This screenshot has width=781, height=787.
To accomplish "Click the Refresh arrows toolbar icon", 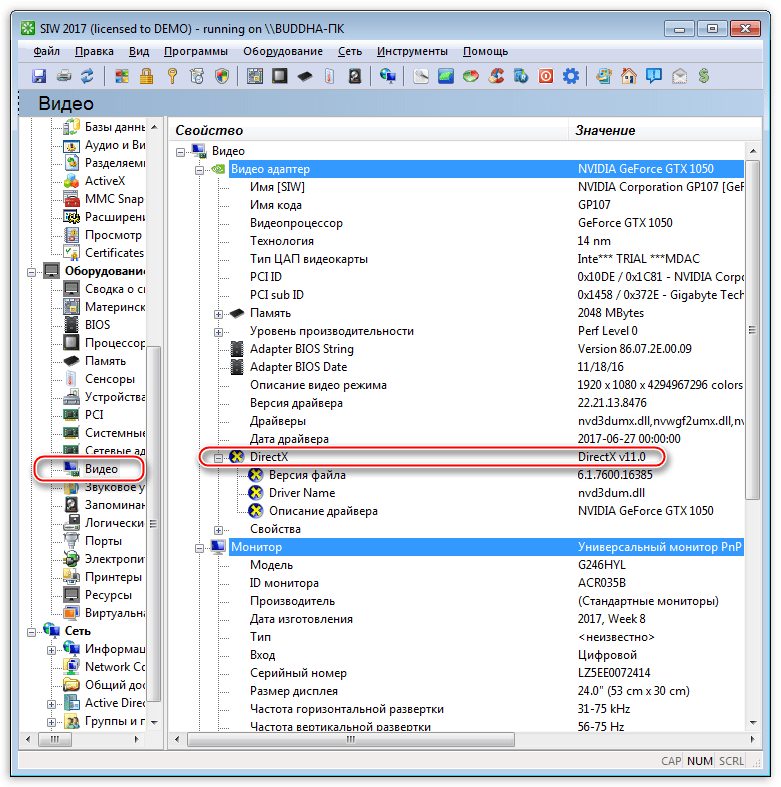I will tap(87, 76).
